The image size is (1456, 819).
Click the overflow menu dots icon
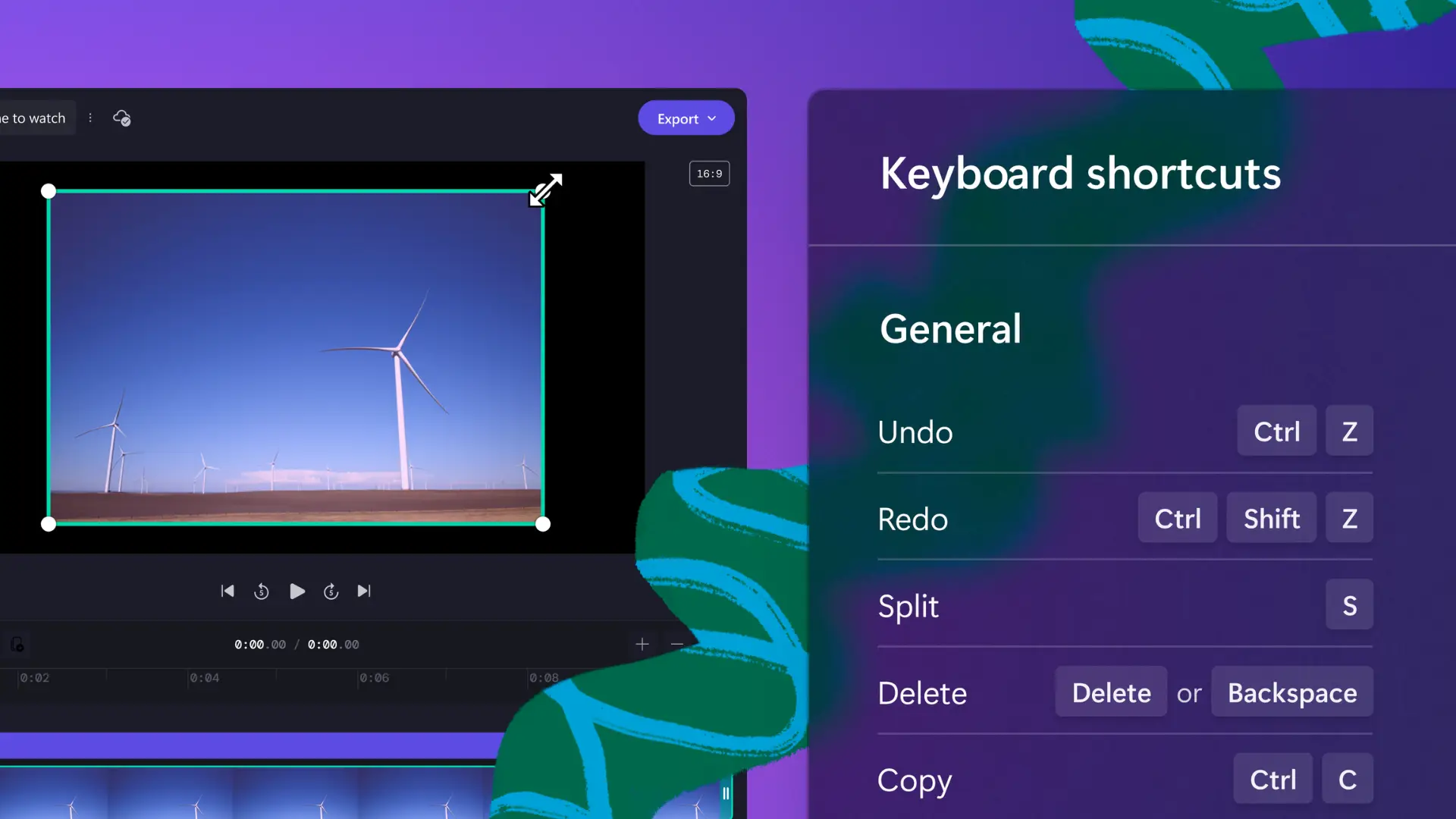(x=90, y=118)
